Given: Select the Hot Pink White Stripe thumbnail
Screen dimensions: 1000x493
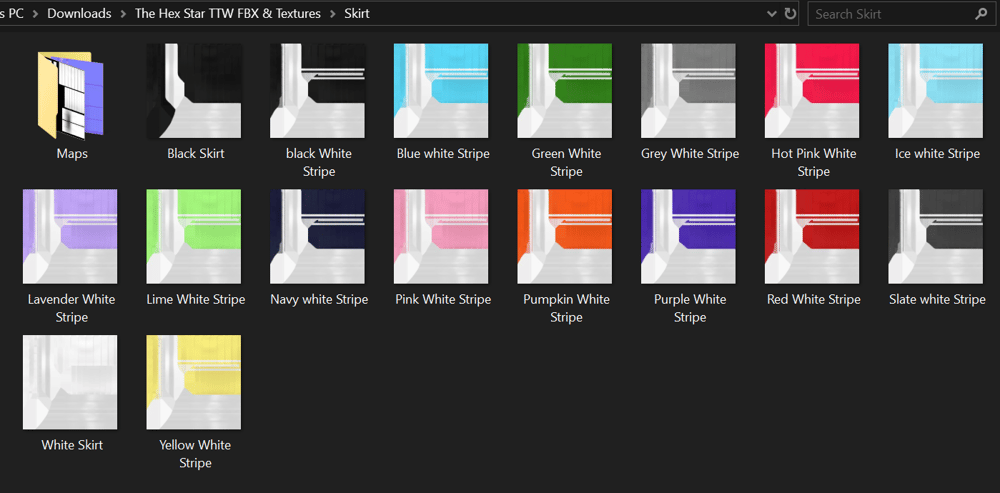Looking at the screenshot, I should (x=812, y=91).
